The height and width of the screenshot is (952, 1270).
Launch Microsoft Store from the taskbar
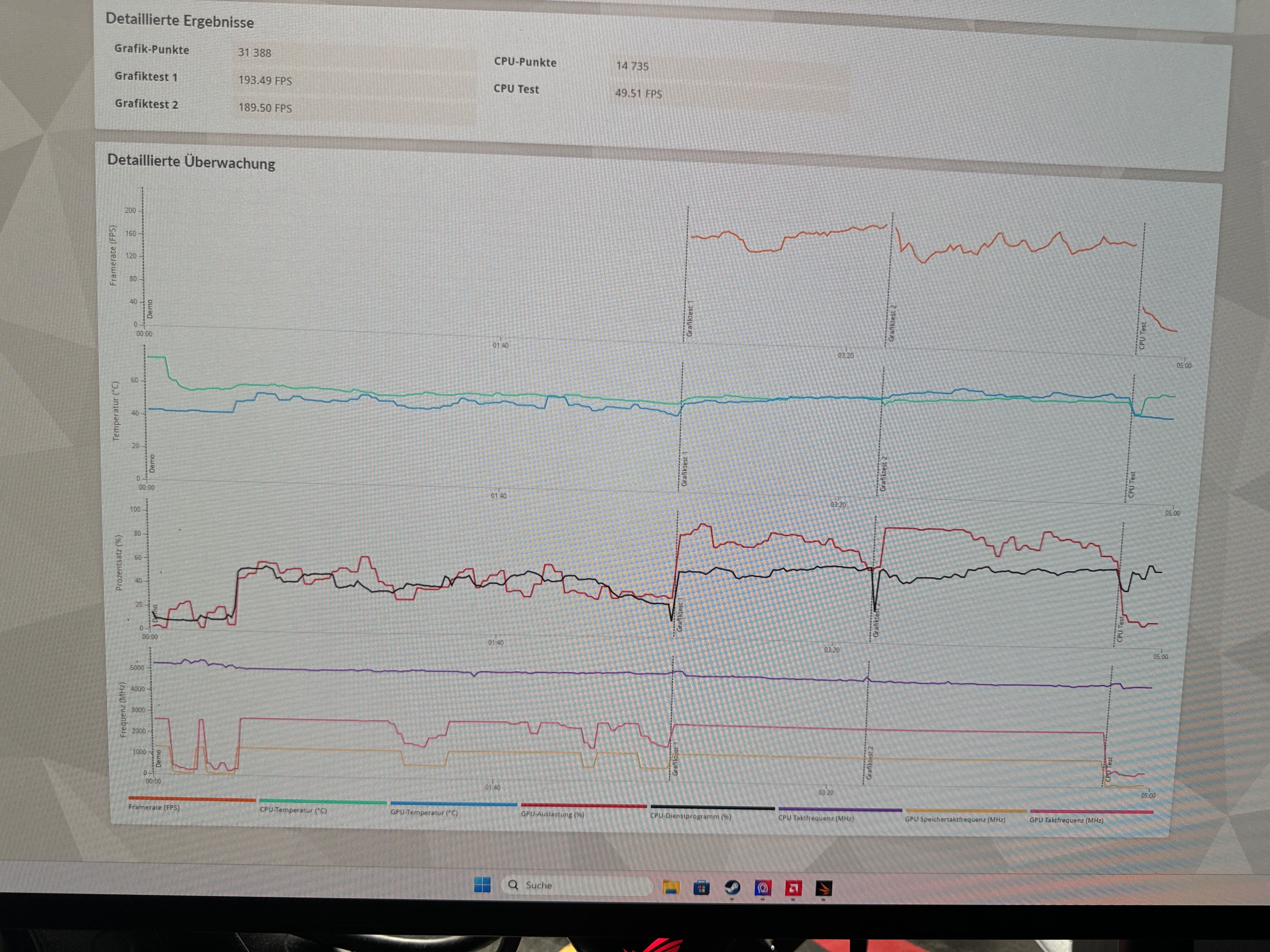701,888
